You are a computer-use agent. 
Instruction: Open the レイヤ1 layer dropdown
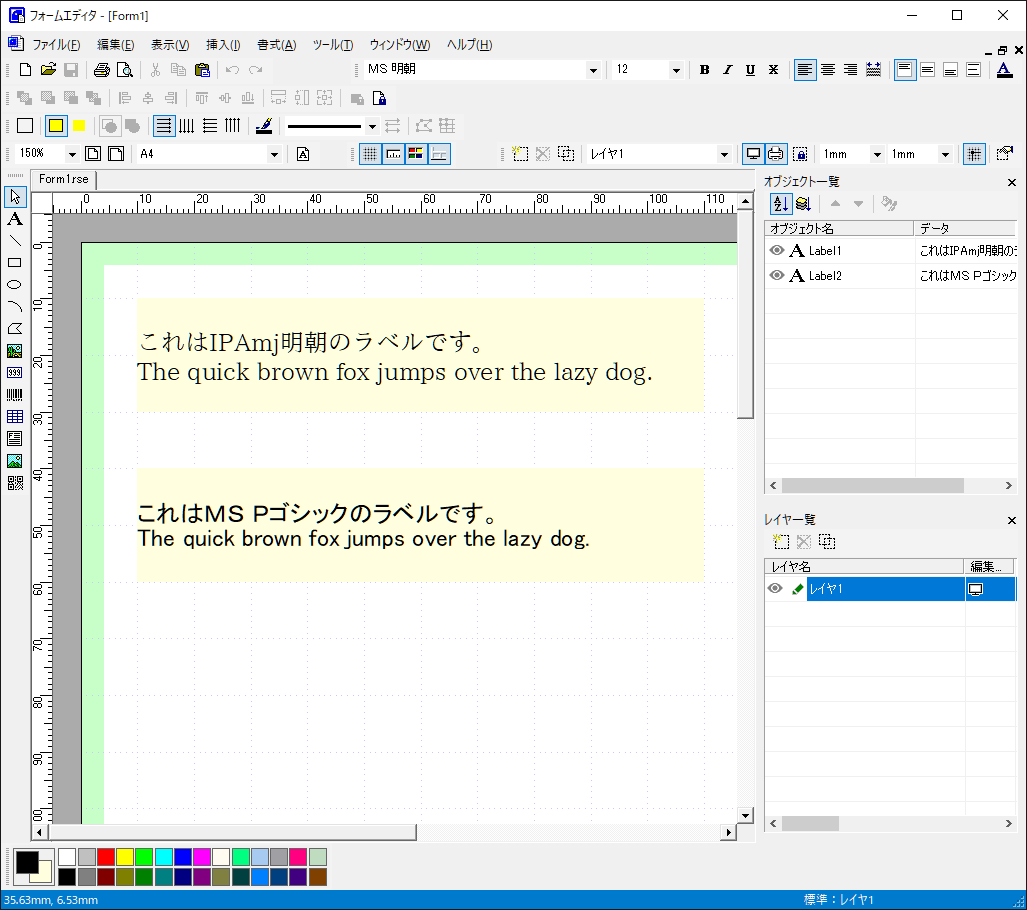point(724,154)
